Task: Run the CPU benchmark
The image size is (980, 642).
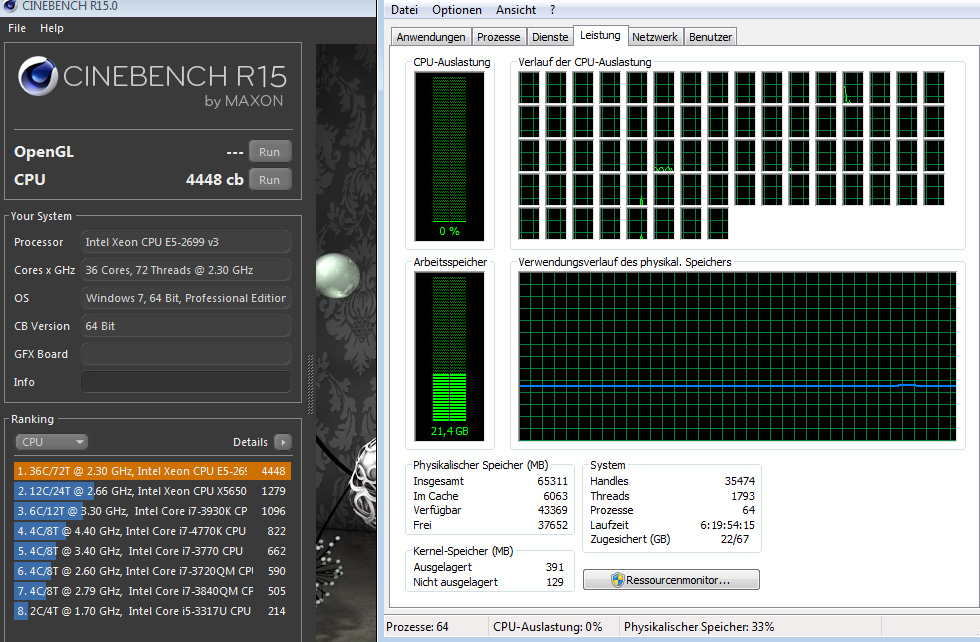Action: coord(270,180)
